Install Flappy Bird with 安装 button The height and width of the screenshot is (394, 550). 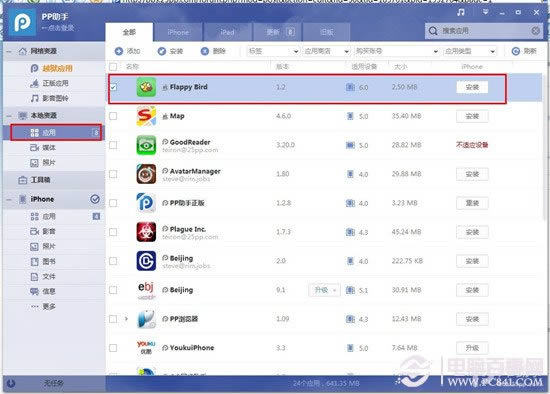(472, 87)
